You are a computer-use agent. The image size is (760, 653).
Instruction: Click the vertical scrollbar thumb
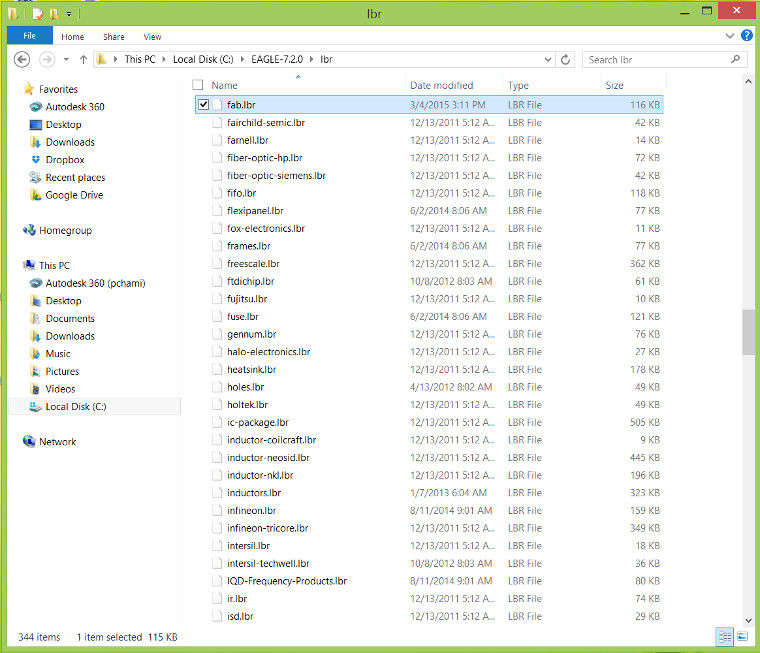point(748,332)
